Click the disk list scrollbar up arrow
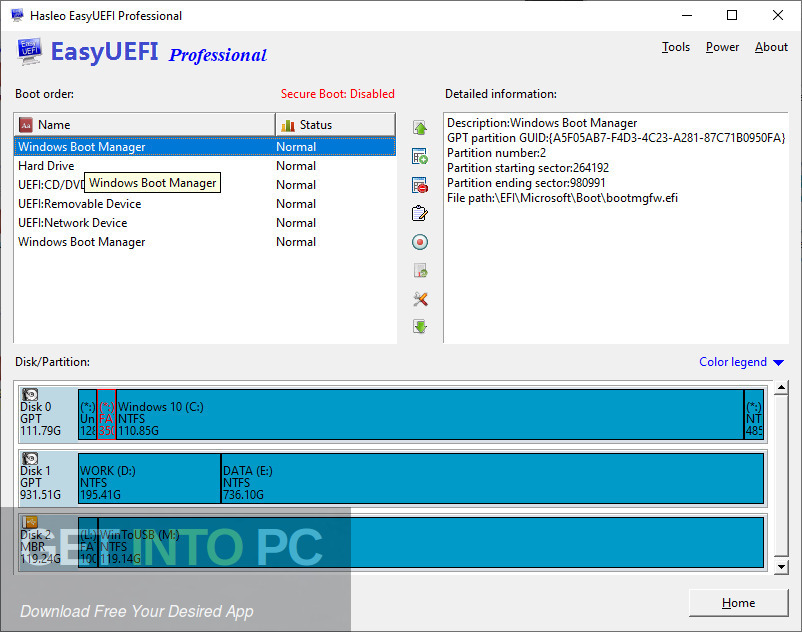The image size is (802, 632). [x=781, y=388]
